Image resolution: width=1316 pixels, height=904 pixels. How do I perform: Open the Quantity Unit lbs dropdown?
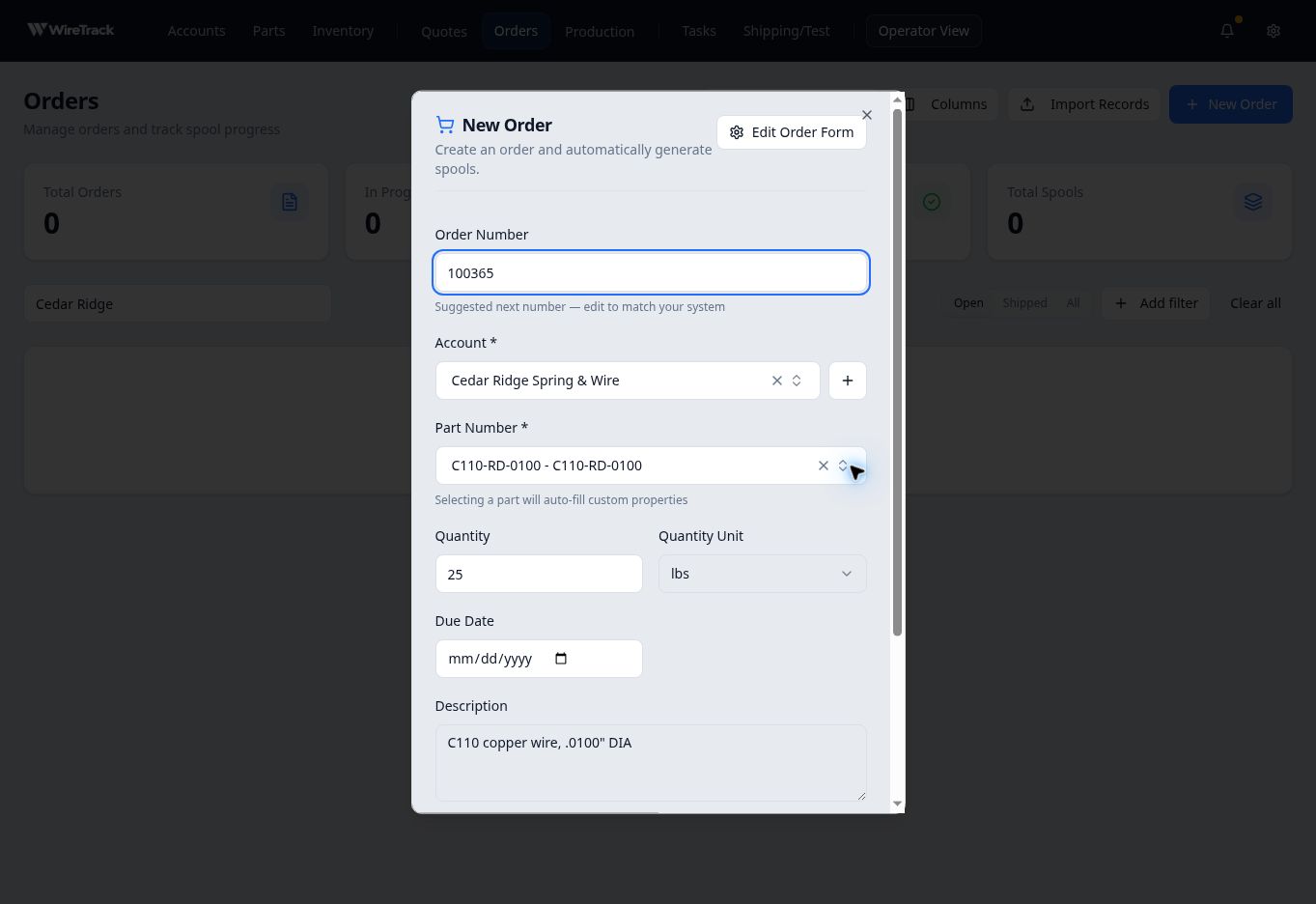click(763, 574)
